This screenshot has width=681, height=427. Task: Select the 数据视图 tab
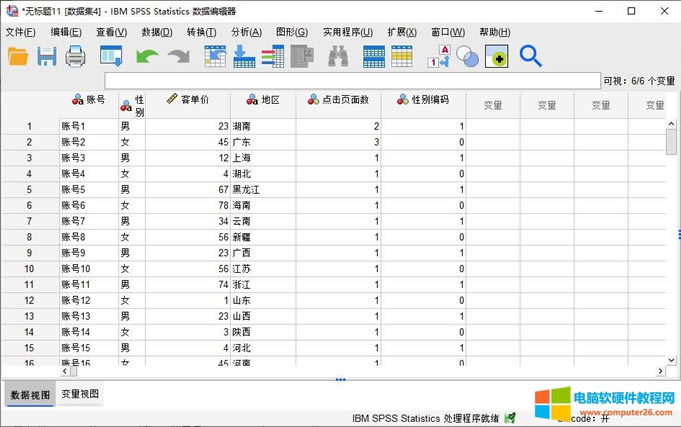(x=27, y=394)
